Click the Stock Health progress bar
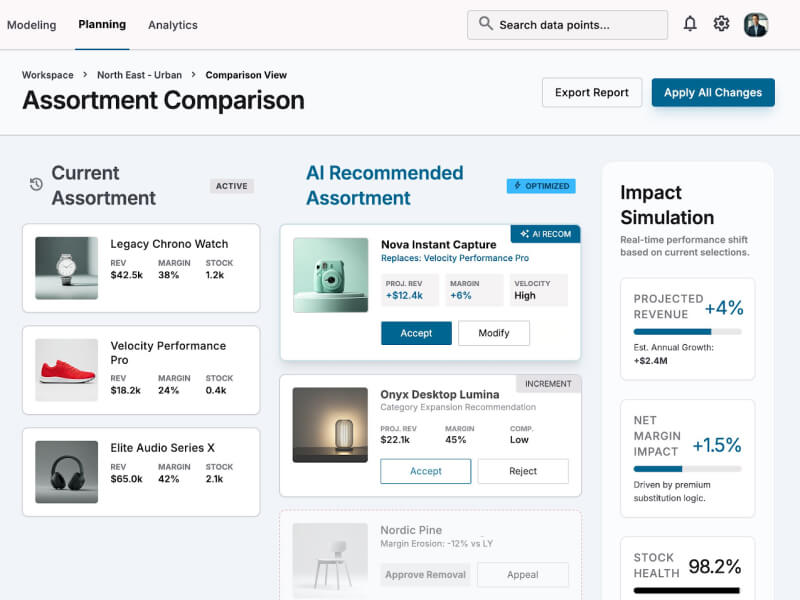800x600 pixels. coord(687,590)
